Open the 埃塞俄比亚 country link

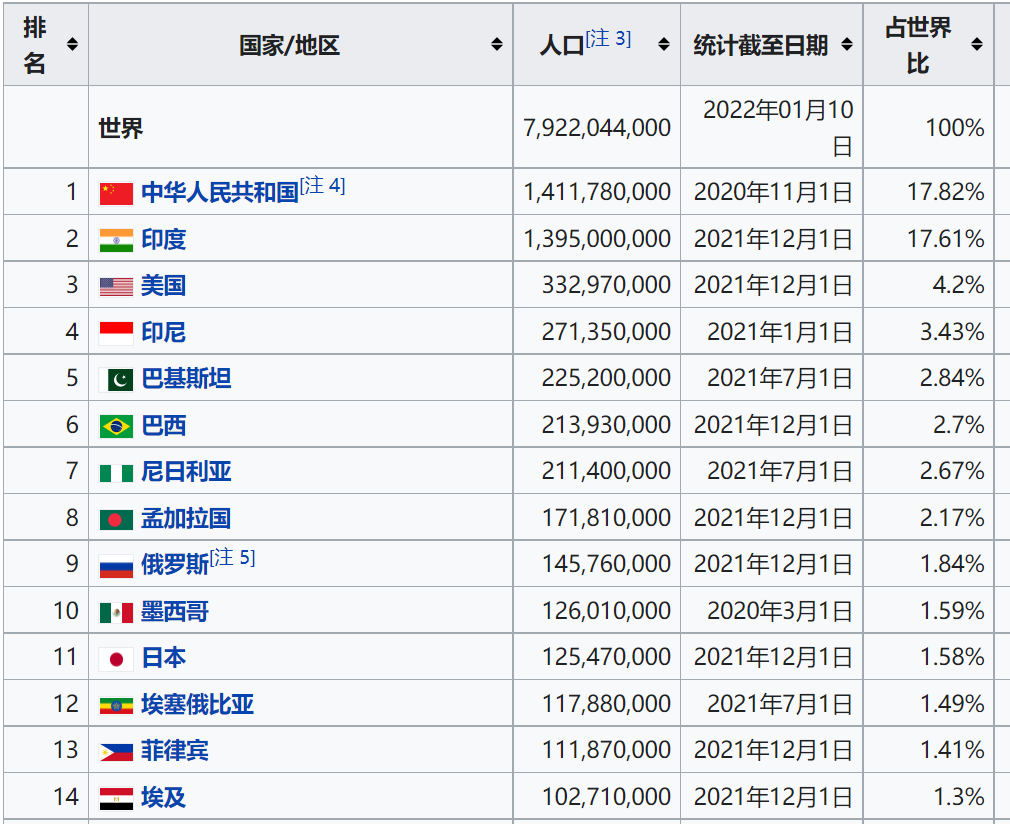coord(197,705)
